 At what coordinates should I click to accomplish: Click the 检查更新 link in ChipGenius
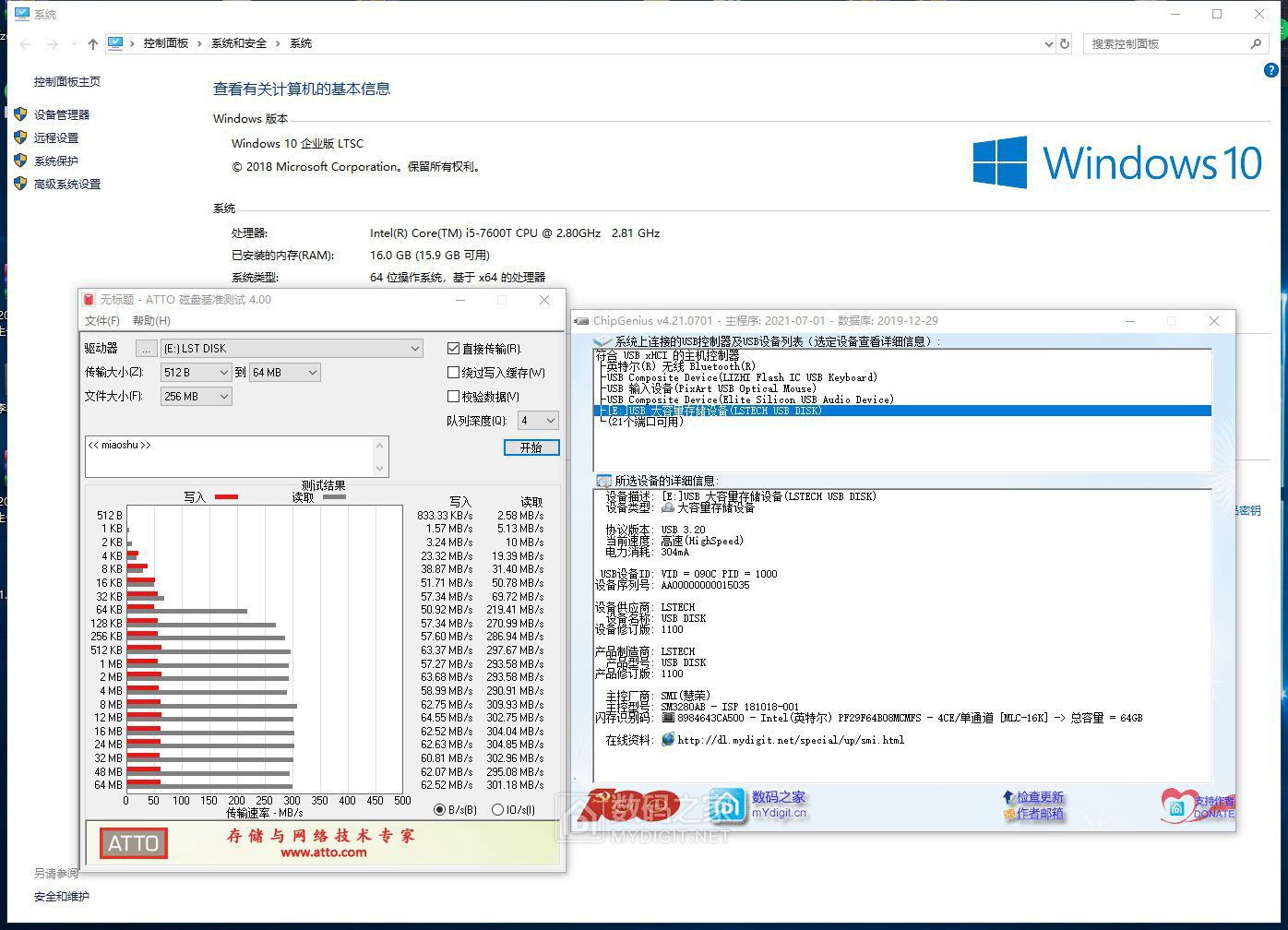[x=1040, y=796]
